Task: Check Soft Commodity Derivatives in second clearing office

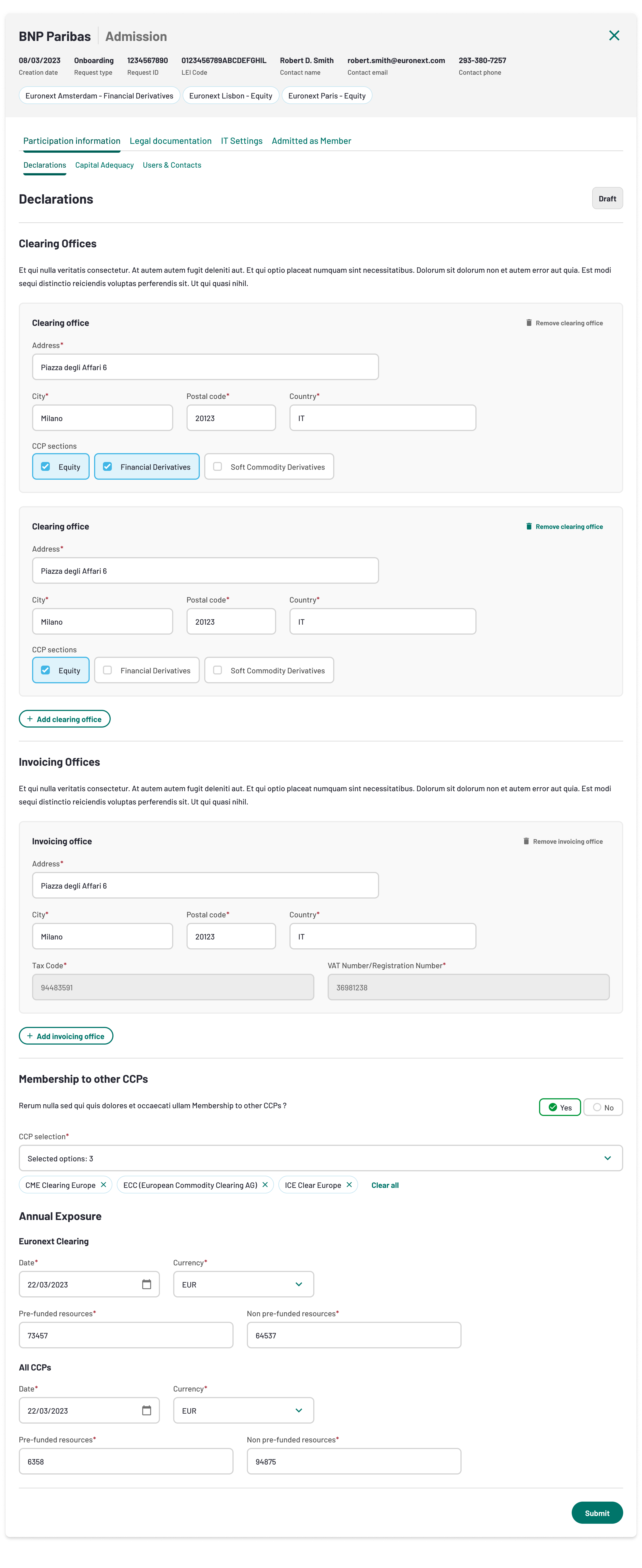Action: [218, 670]
